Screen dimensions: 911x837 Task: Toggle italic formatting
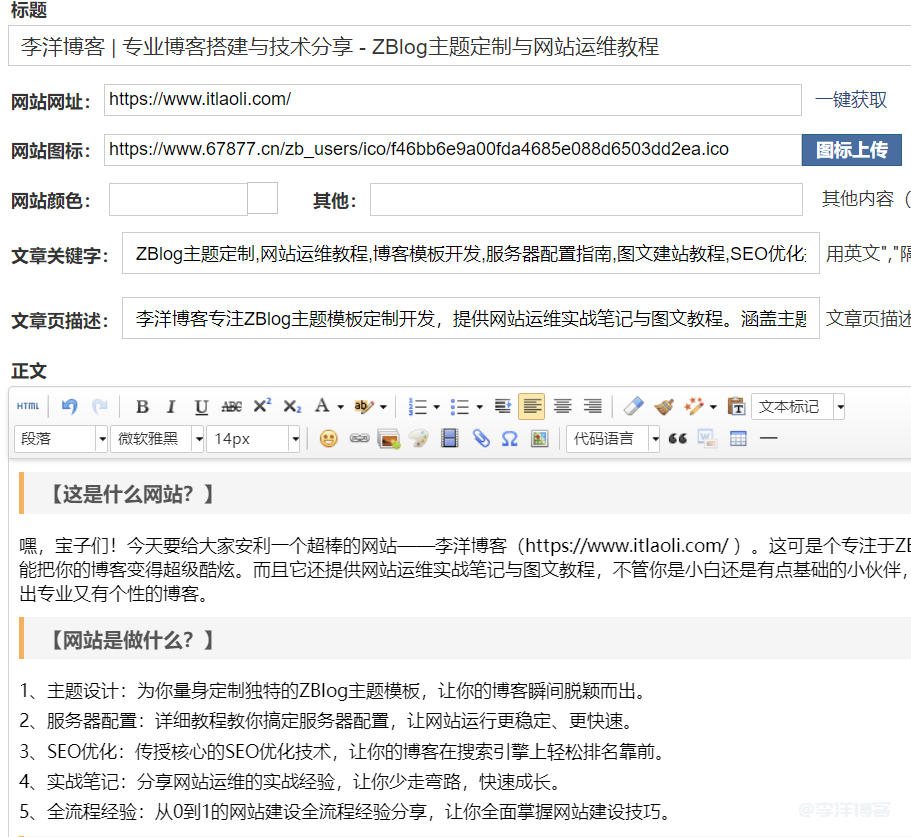[171, 406]
